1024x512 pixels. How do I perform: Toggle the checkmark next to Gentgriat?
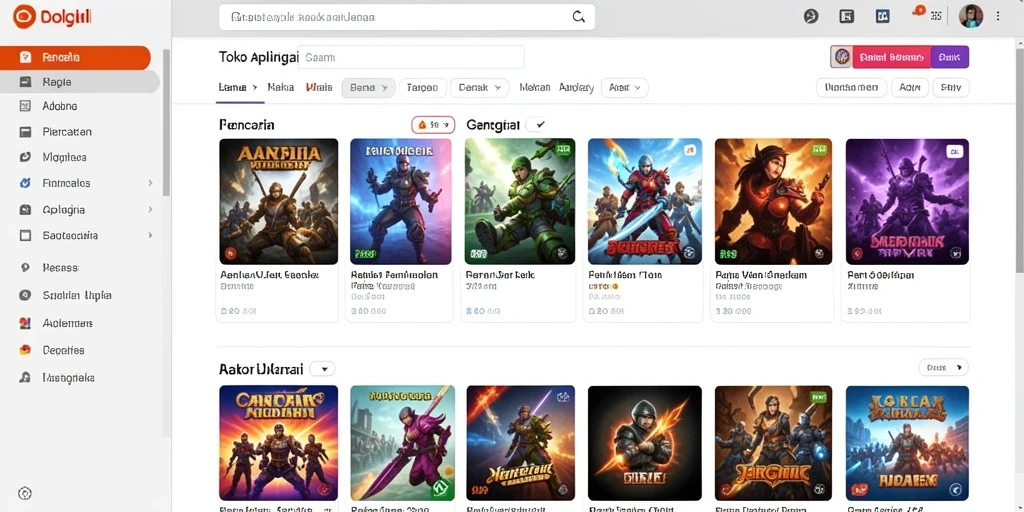[536, 124]
